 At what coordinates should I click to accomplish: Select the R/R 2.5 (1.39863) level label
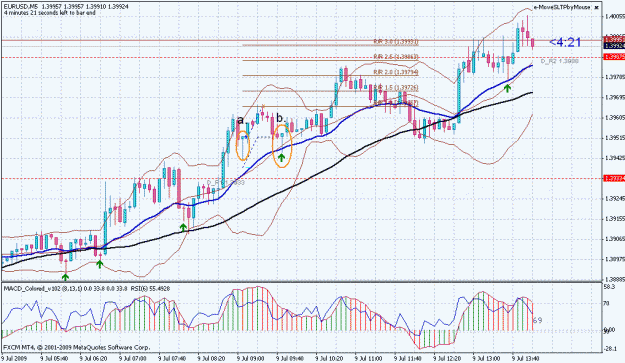click(395, 57)
